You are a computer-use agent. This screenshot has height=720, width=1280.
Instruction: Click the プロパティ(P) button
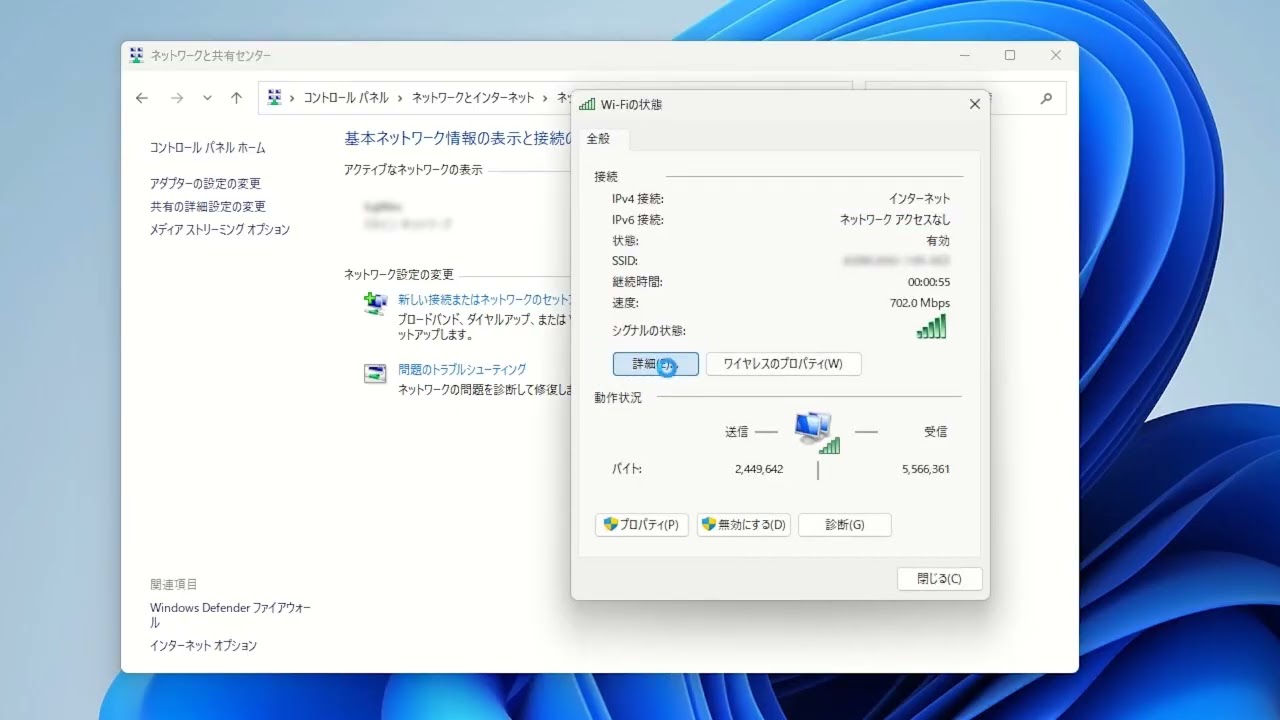point(641,525)
